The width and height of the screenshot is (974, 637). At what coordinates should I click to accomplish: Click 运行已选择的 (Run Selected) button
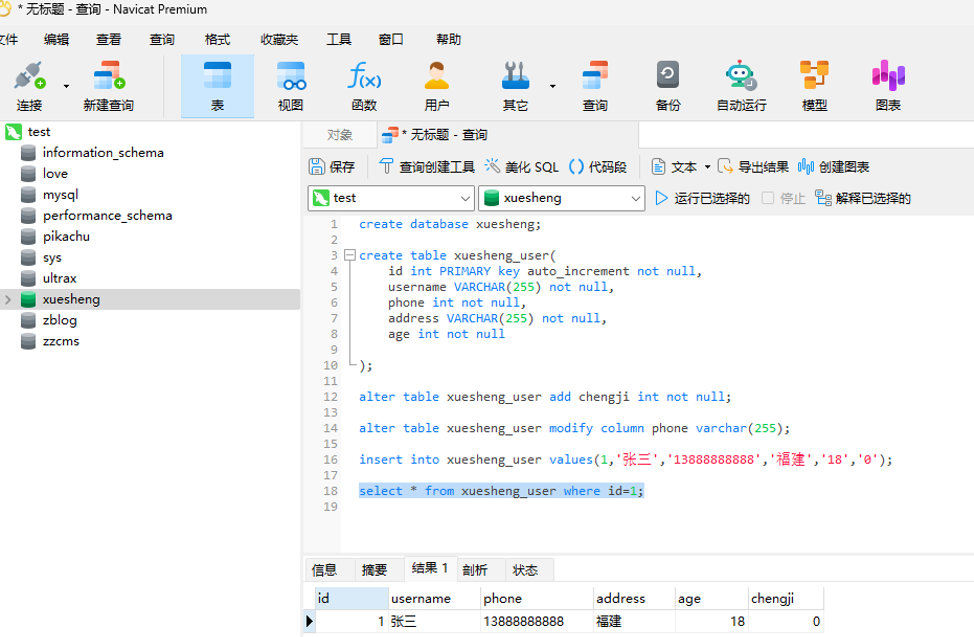click(x=702, y=198)
